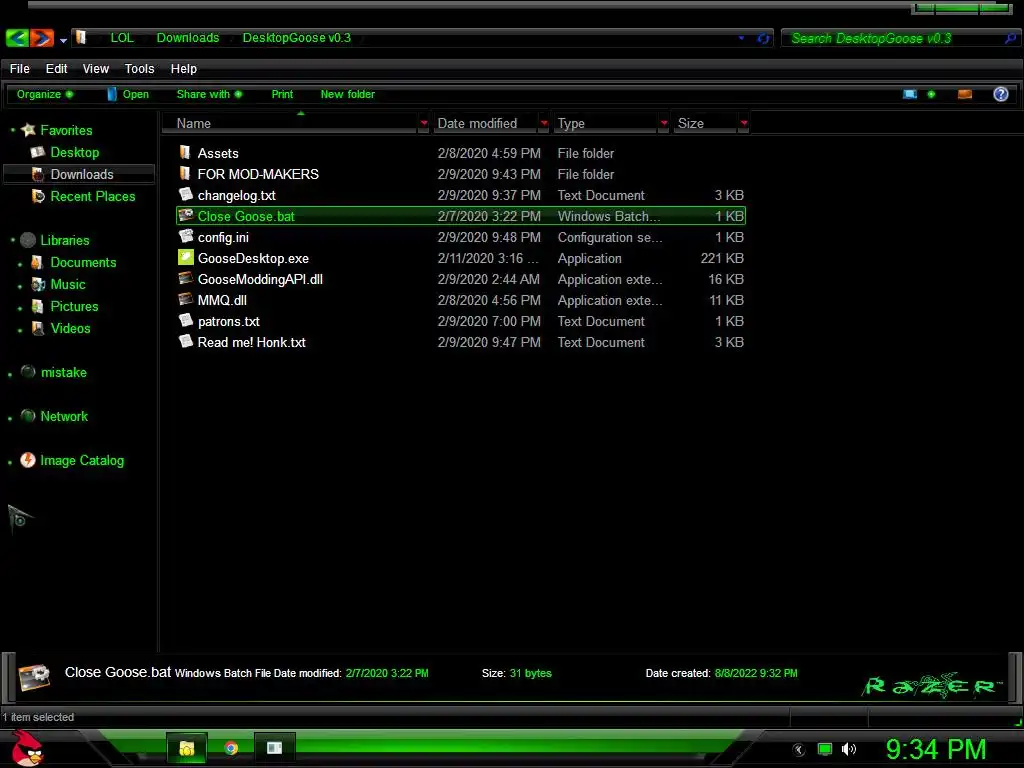Go forward with the orange Forward arrow

tap(42, 38)
